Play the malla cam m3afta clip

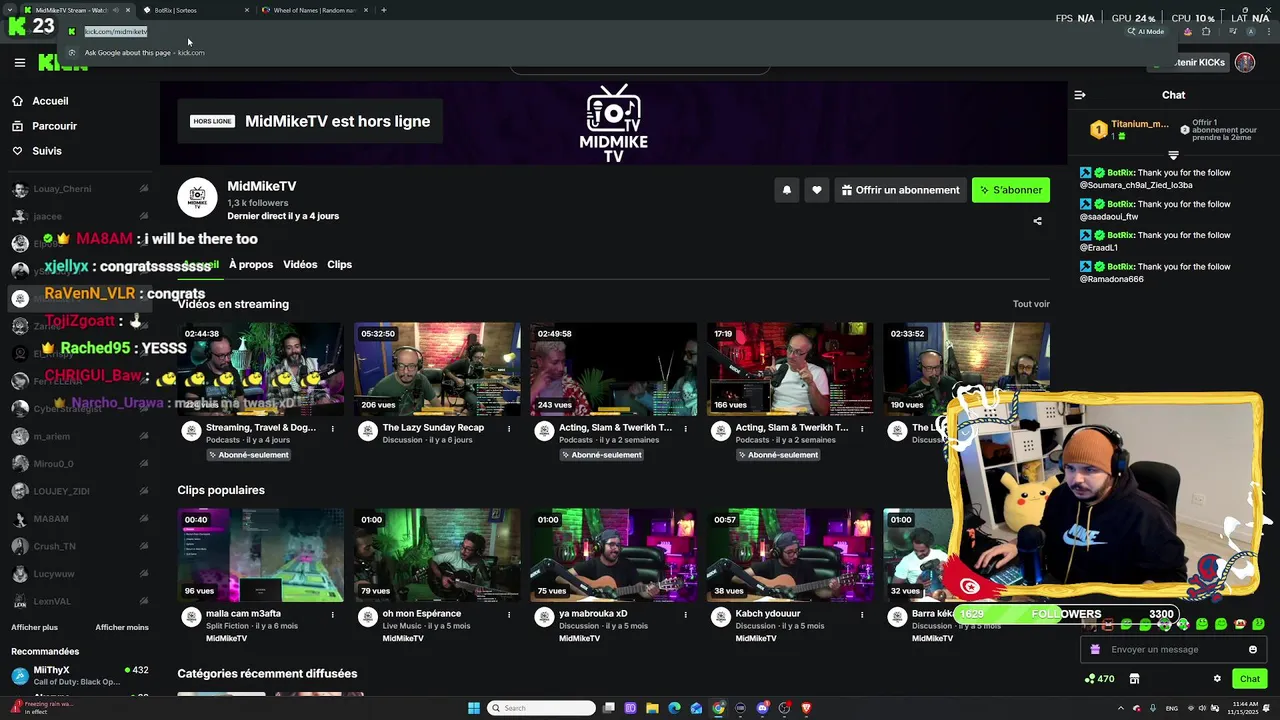pyautogui.click(x=260, y=555)
